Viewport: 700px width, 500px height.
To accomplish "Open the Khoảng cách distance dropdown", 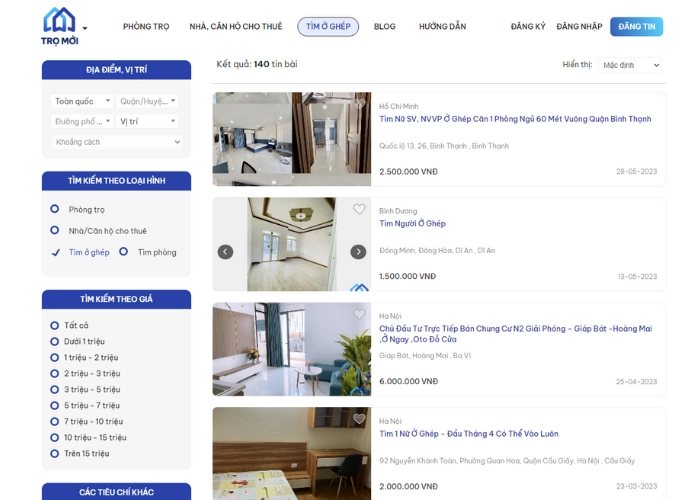I will (x=117, y=142).
